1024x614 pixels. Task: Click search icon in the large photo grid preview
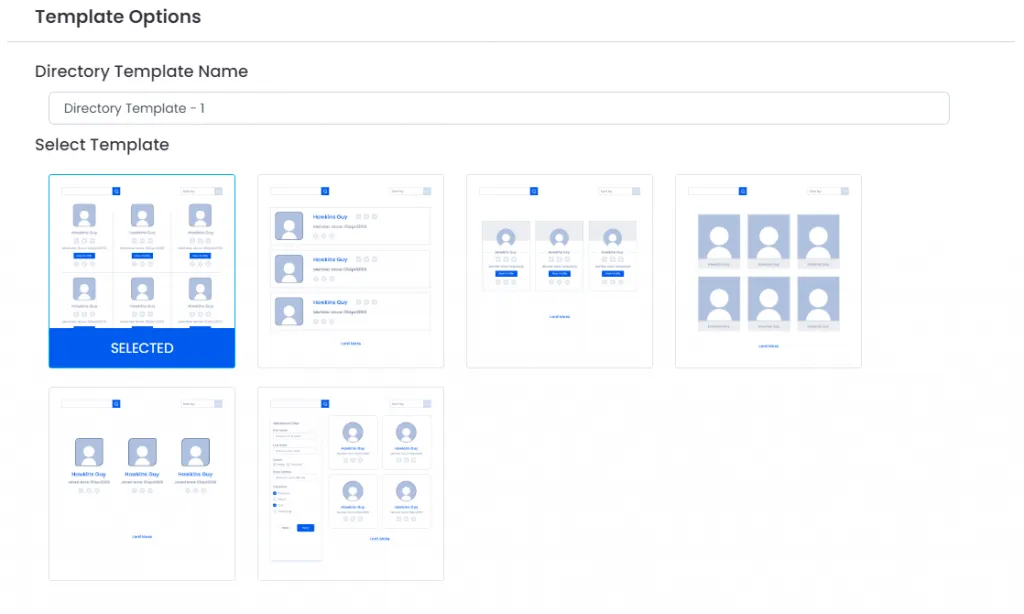pyautogui.click(x=743, y=191)
